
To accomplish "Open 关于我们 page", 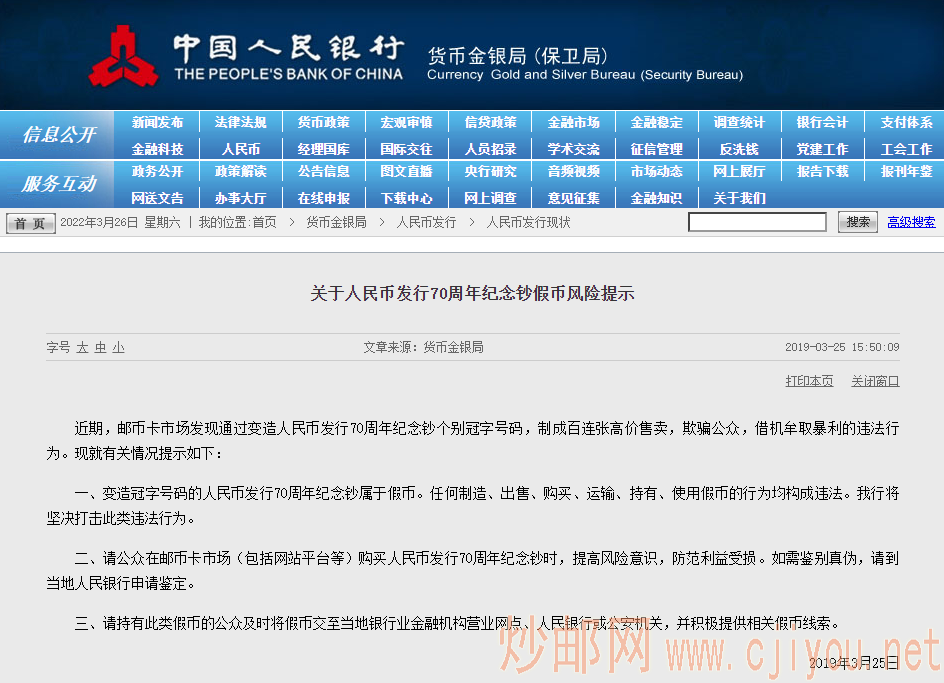I will tap(739, 198).
